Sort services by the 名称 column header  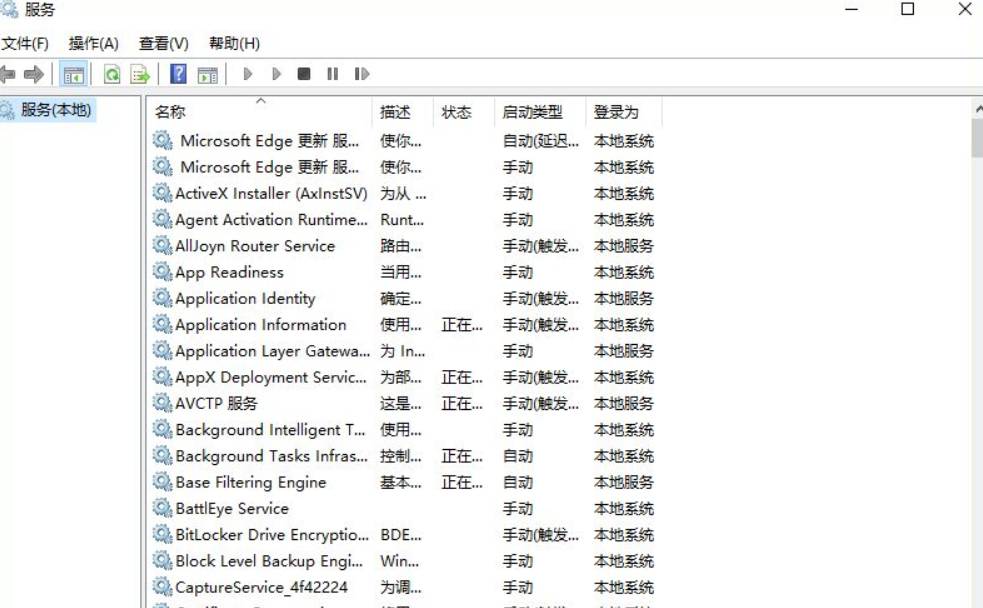[170, 112]
